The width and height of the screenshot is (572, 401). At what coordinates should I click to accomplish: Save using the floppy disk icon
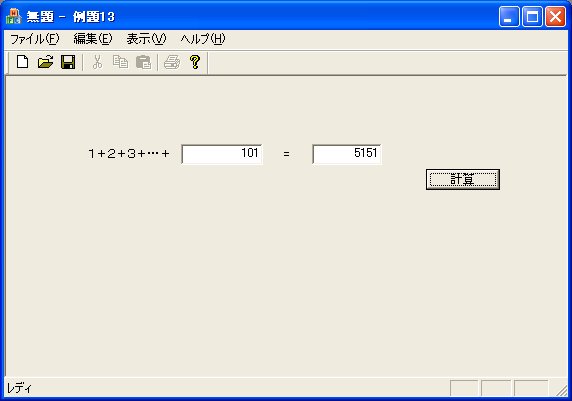(68, 62)
